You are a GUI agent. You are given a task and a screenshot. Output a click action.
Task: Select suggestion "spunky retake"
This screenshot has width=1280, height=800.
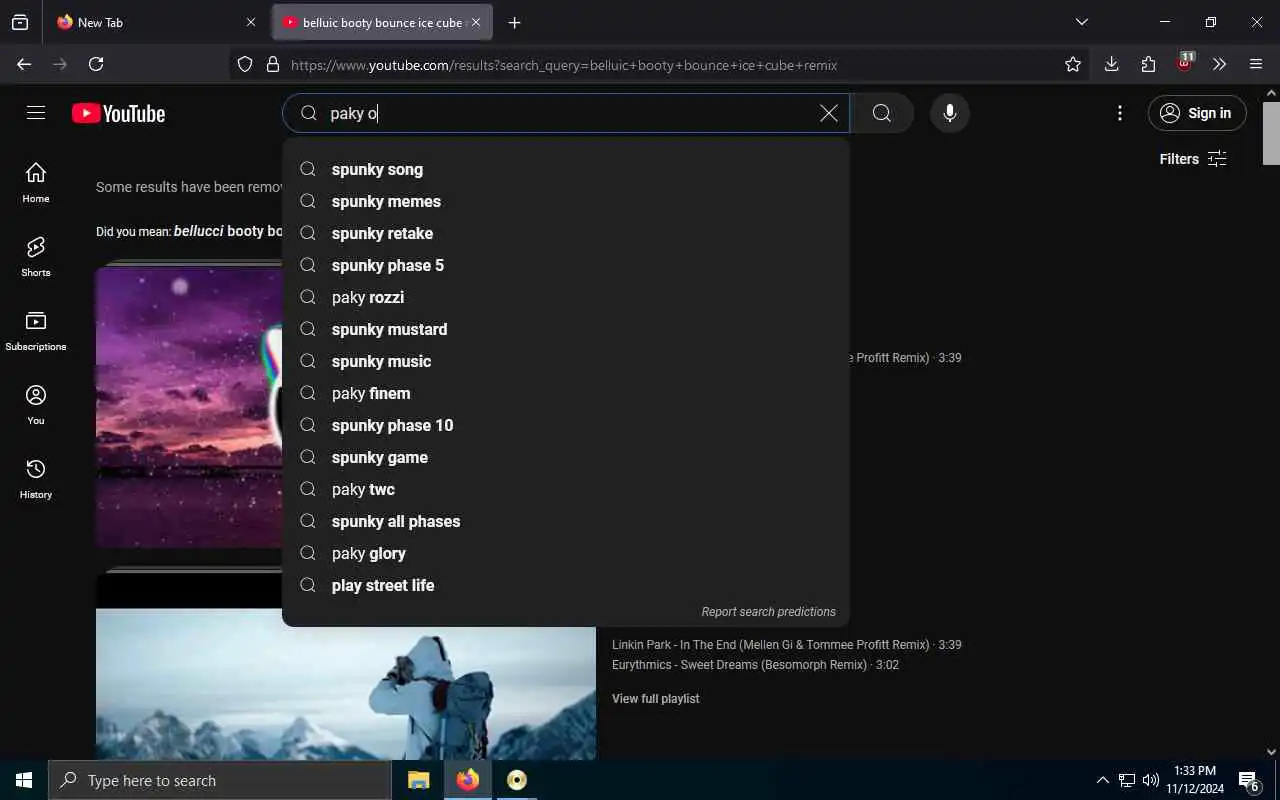pyautogui.click(x=566, y=233)
